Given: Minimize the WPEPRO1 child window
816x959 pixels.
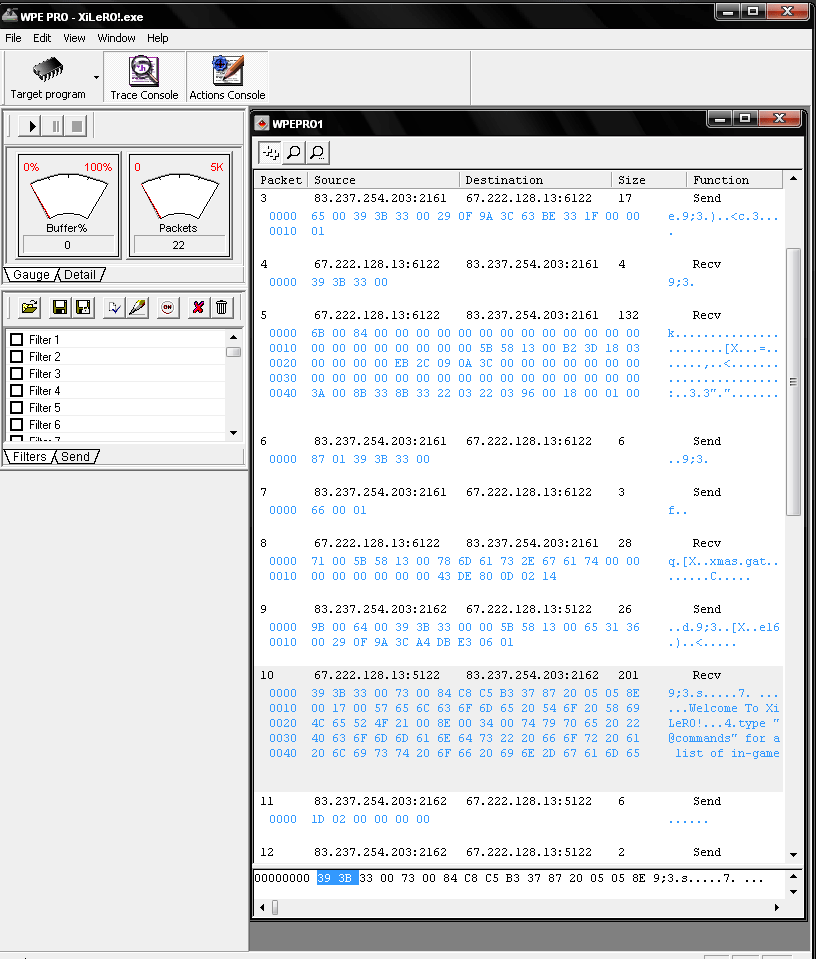Looking at the screenshot, I should point(720,118).
